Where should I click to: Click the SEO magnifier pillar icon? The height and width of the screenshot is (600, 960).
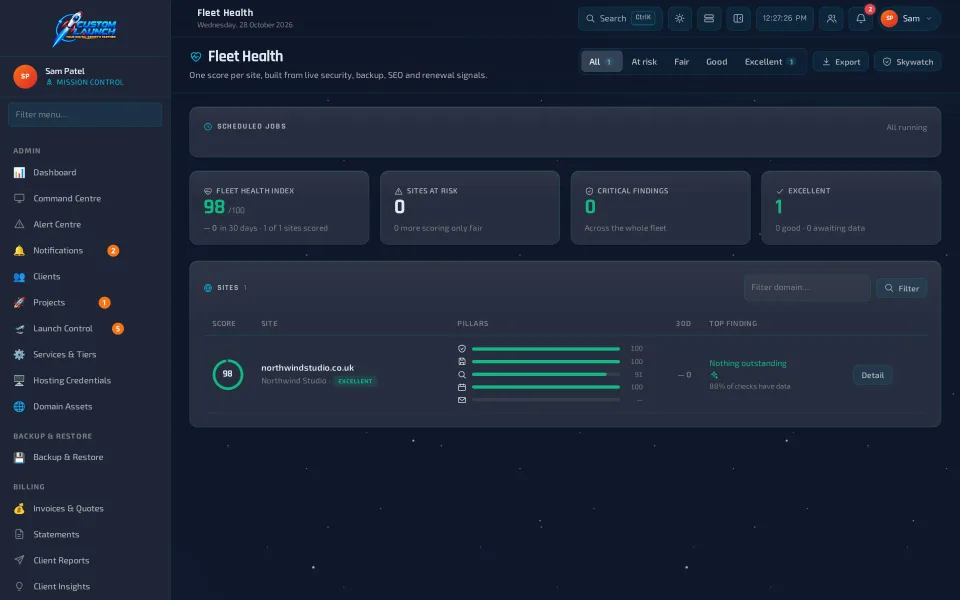click(x=462, y=375)
